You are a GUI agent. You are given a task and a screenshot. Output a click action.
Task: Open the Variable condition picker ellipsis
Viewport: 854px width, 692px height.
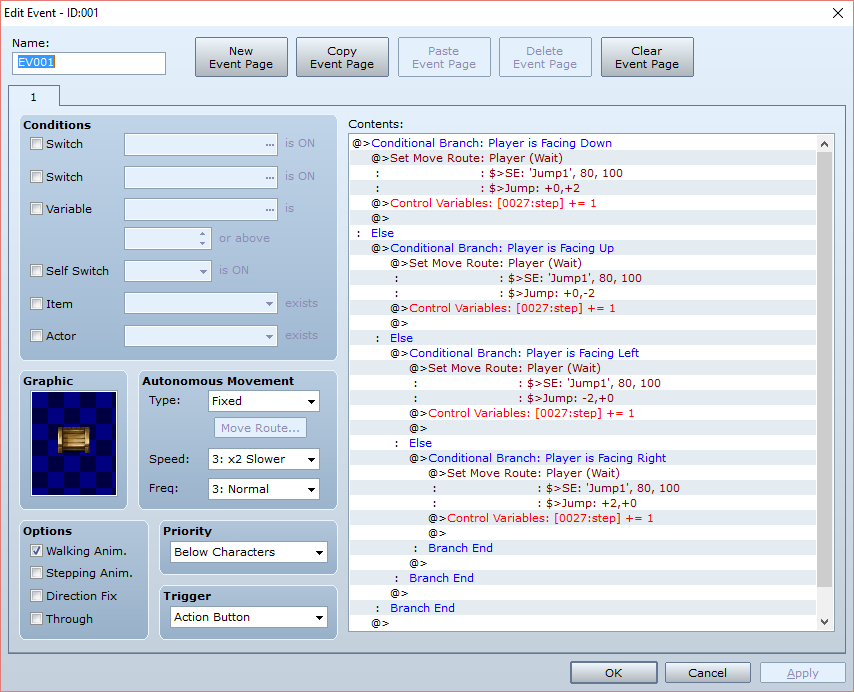[270, 210]
